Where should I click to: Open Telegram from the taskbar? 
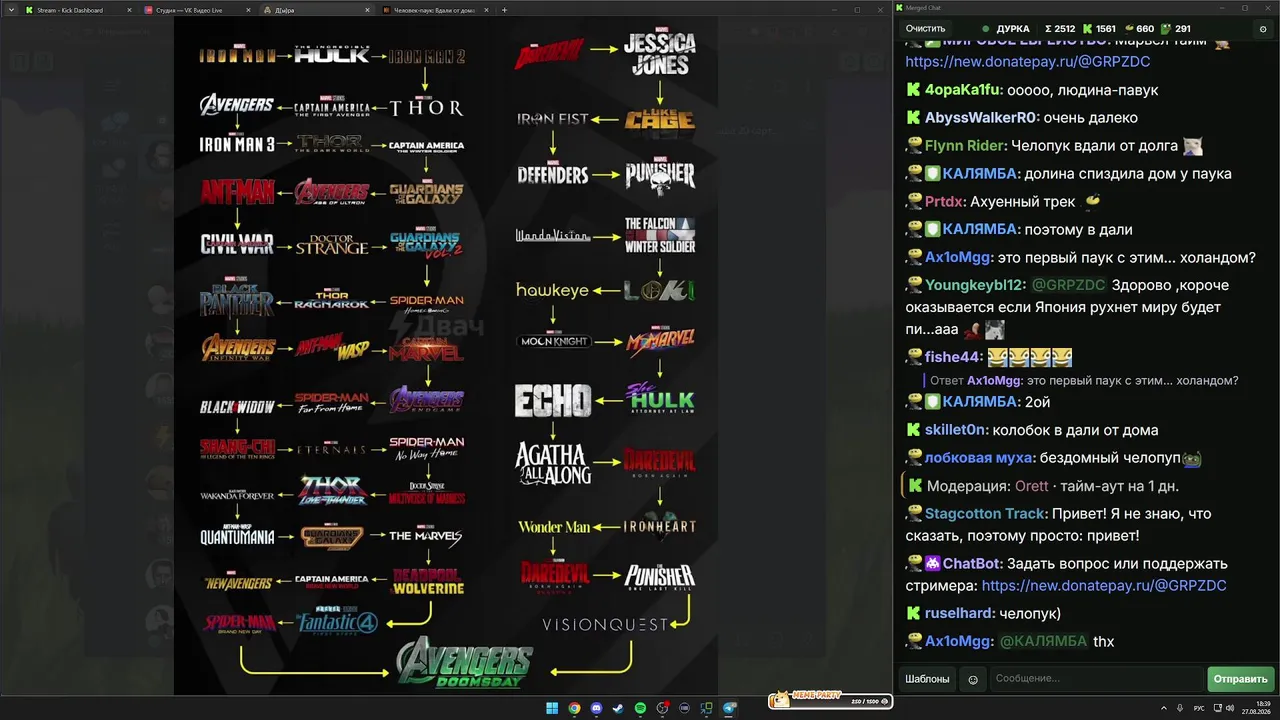pos(729,709)
